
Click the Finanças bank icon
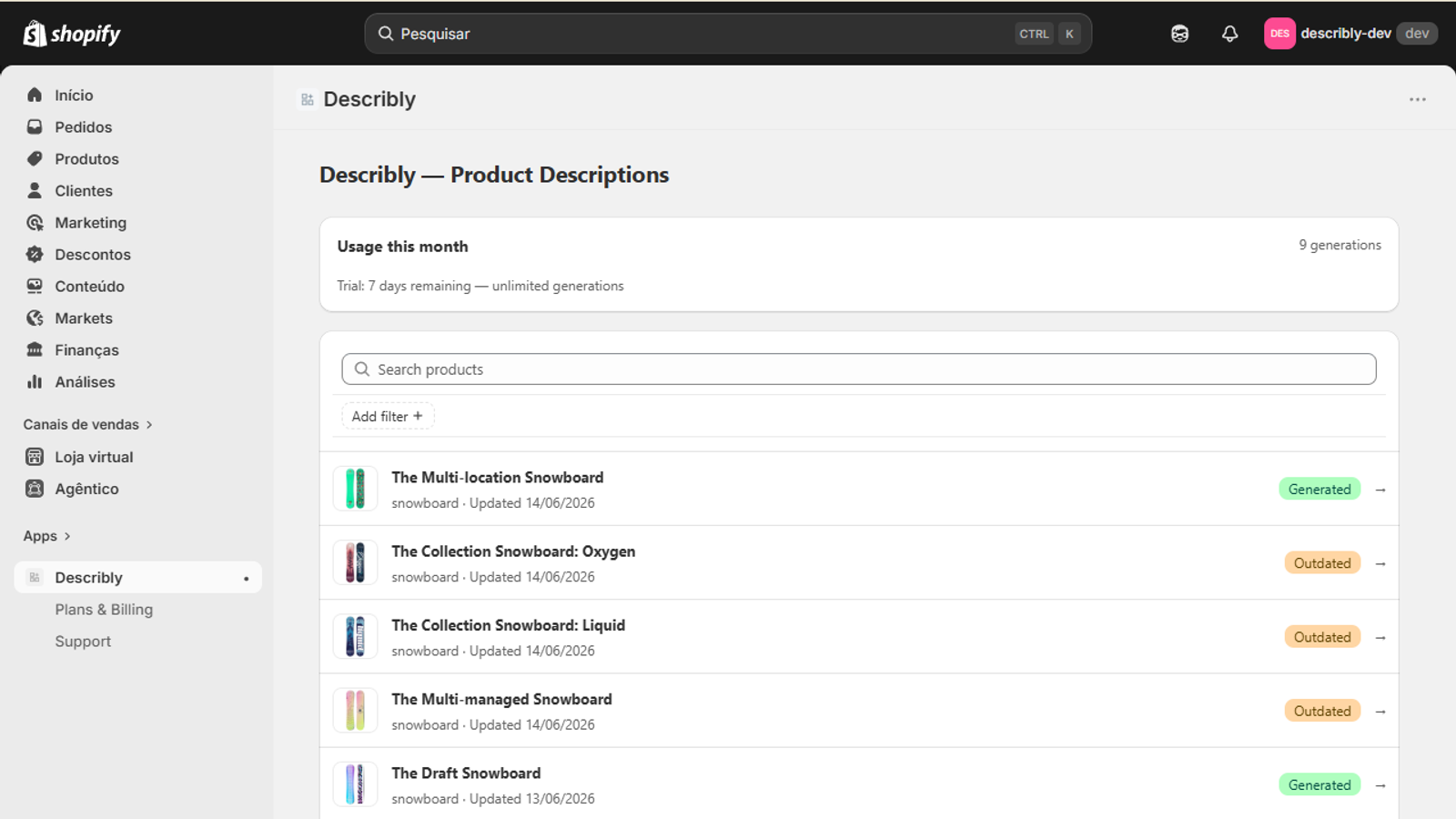click(35, 349)
